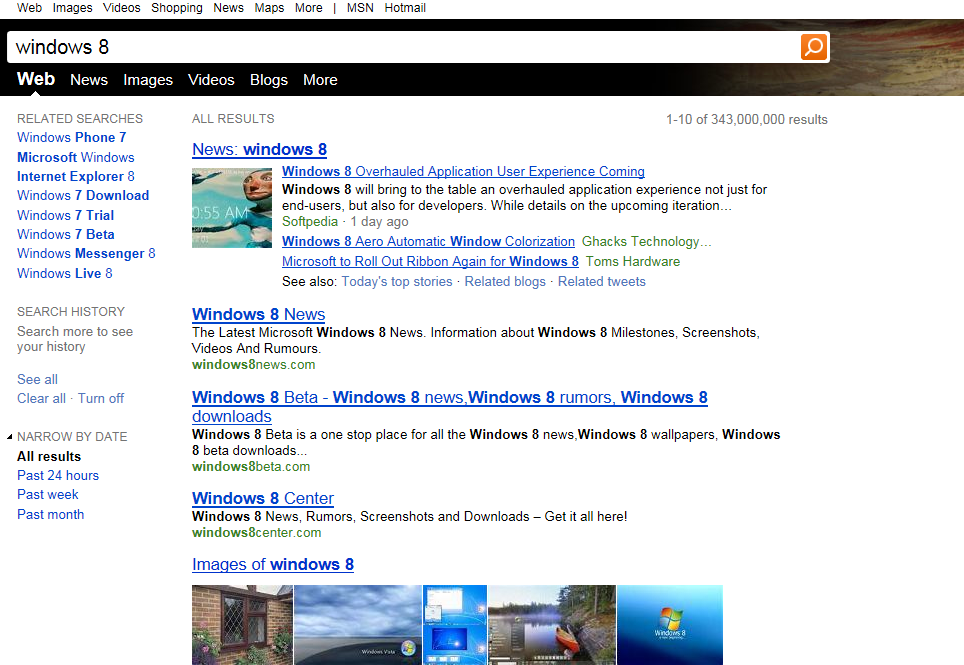
Task: Open the Hotmail link
Action: [405, 8]
